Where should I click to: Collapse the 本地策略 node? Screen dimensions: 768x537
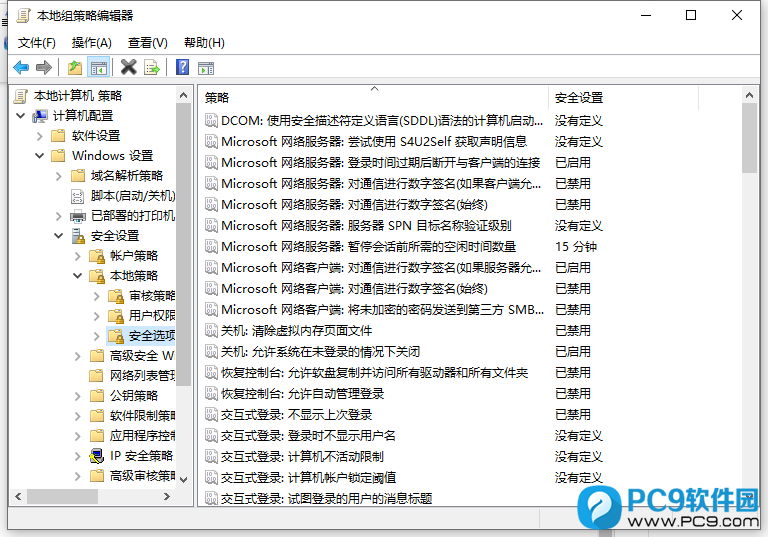click(77, 276)
